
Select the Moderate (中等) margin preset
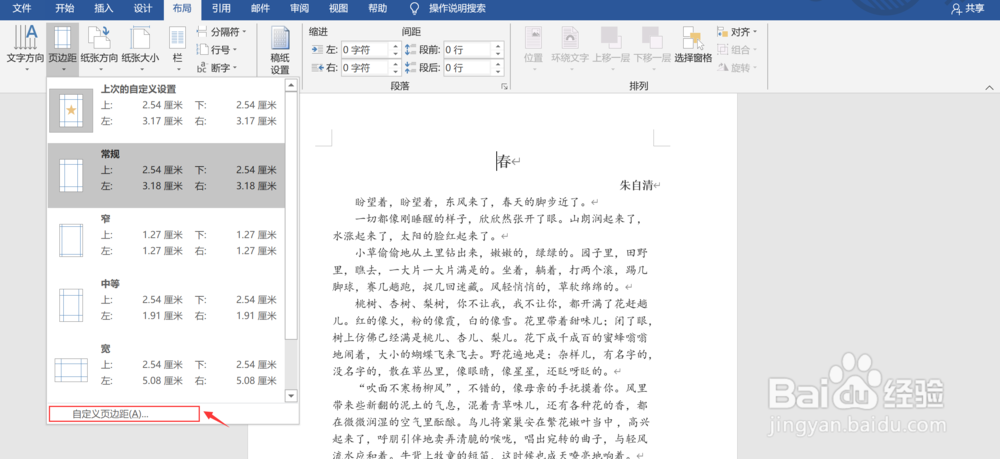[166, 304]
